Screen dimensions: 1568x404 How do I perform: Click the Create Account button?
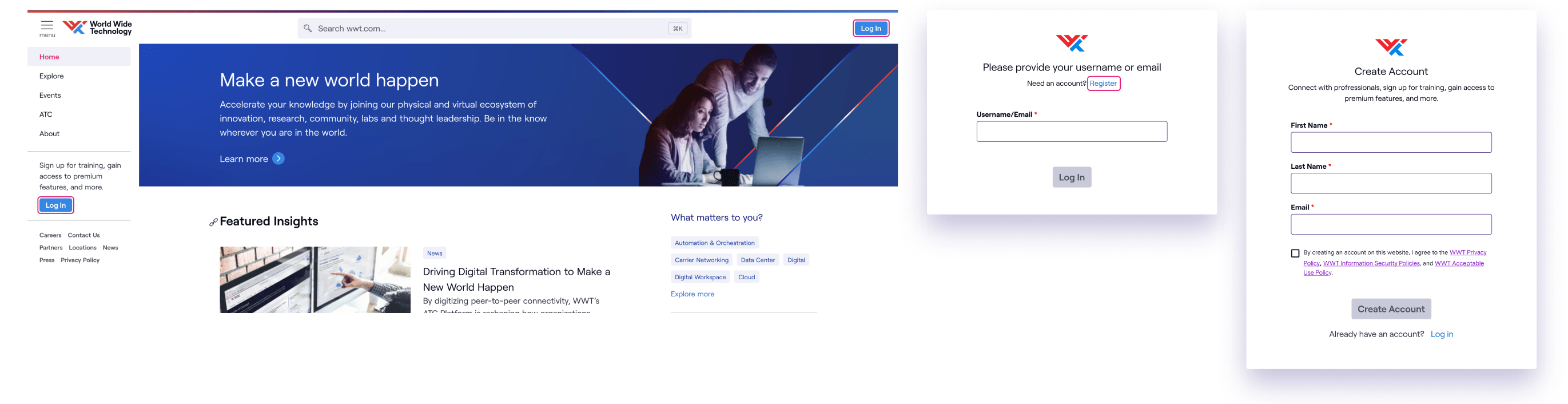click(1391, 309)
